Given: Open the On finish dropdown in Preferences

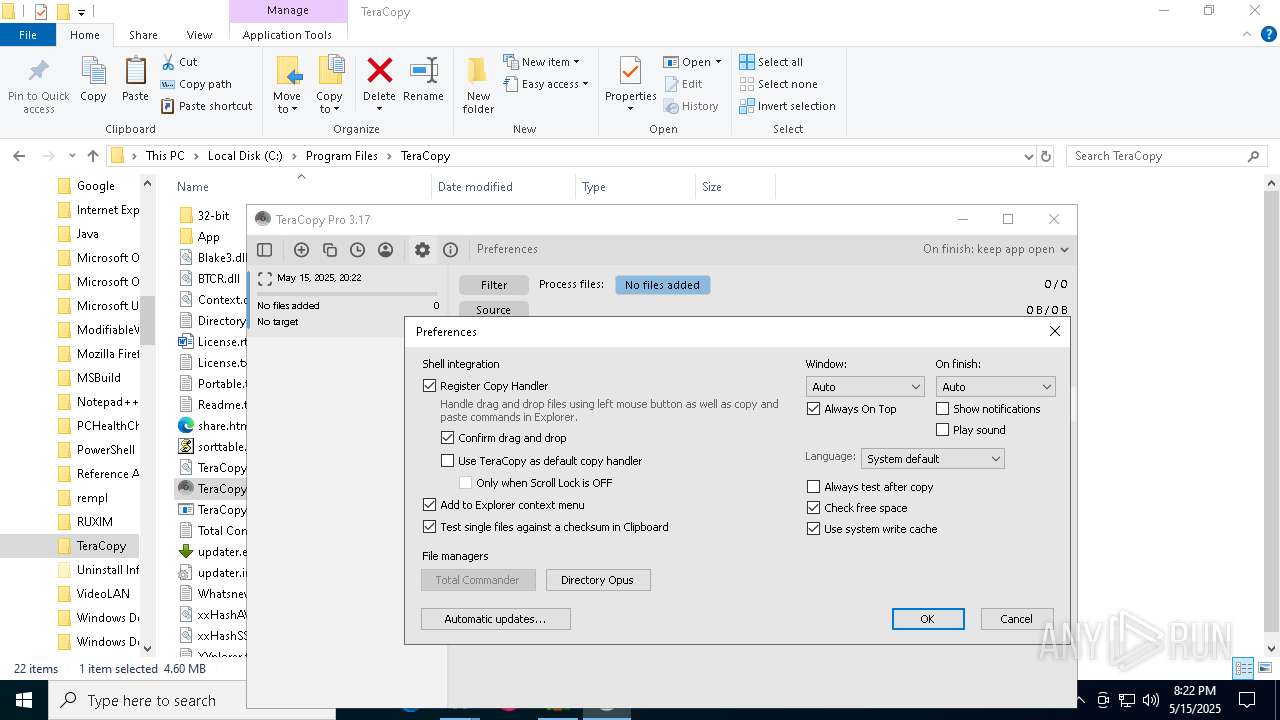Looking at the screenshot, I should (x=995, y=387).
